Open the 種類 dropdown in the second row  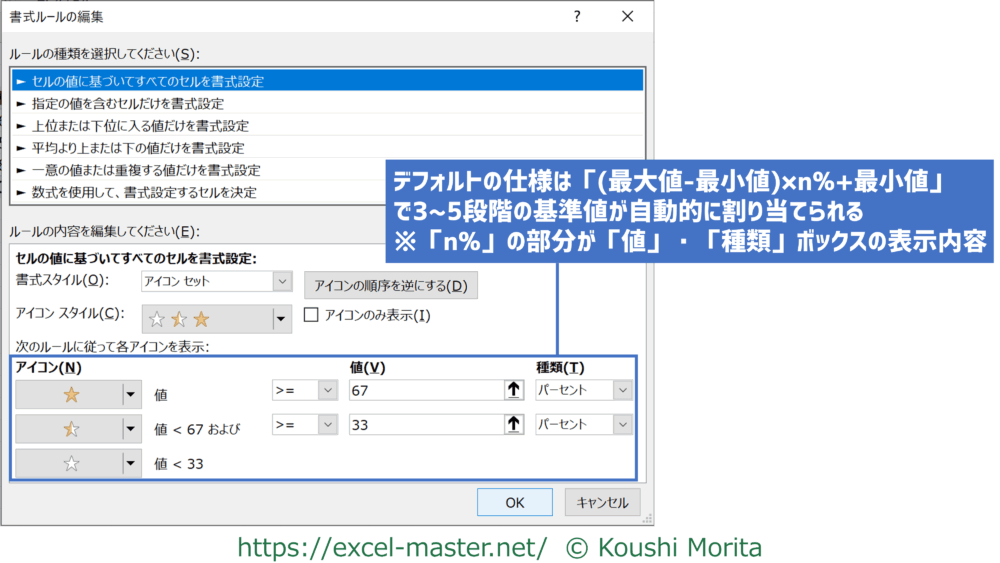[x=622, y=425]
